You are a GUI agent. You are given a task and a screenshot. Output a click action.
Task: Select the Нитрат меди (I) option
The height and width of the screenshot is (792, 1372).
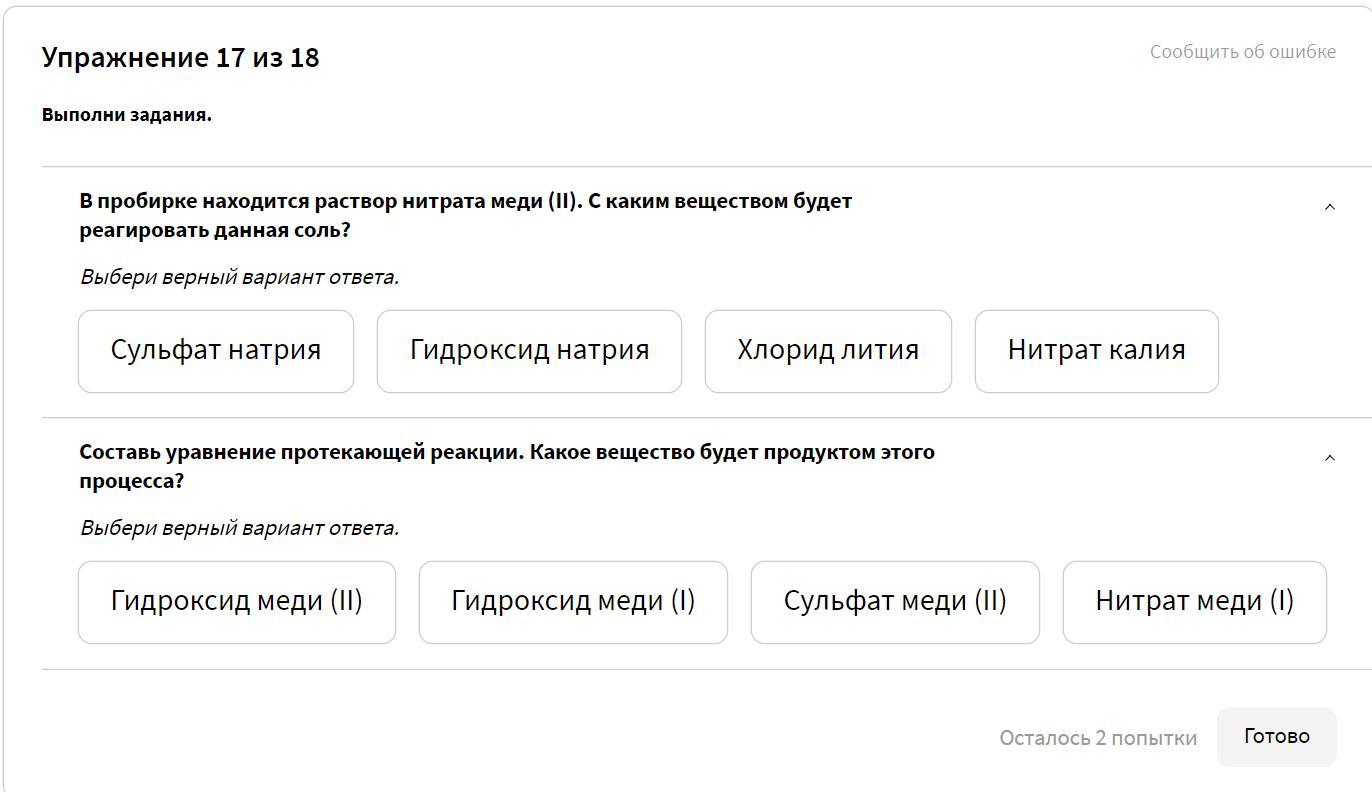(1194, 602)
